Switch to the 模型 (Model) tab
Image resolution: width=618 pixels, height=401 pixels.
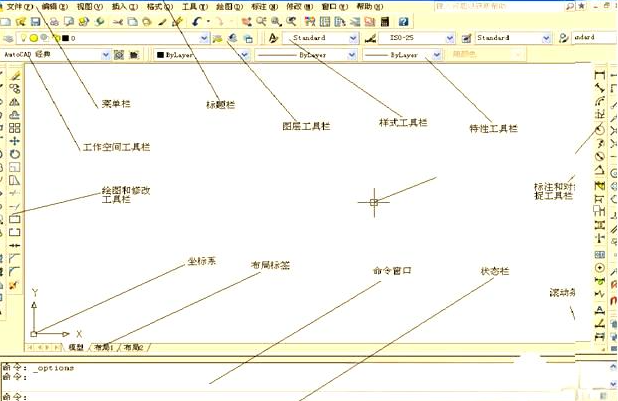click(x=75, y=347)
